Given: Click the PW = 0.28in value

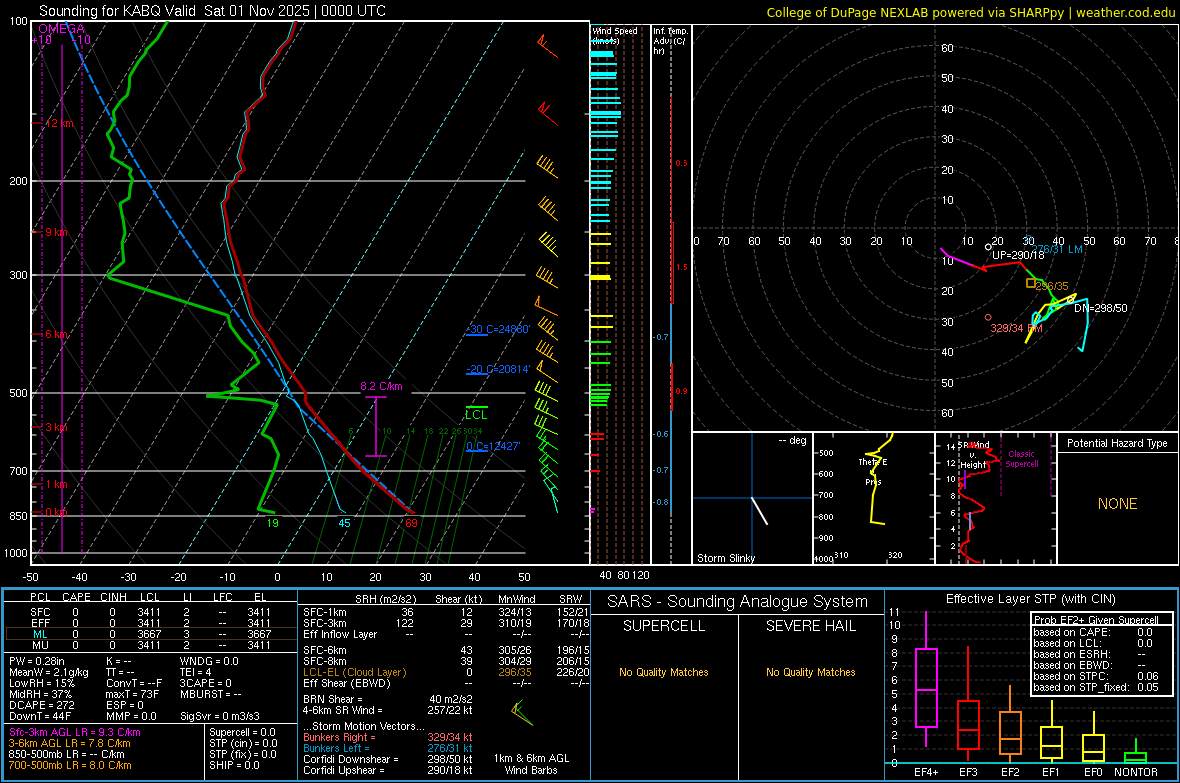Looking at the screenshot, I should 36,661.
